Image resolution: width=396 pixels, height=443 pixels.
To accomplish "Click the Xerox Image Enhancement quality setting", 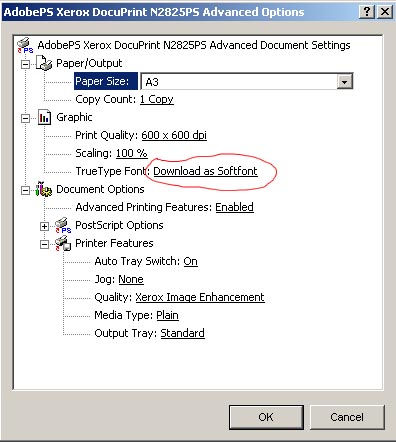I will coord(200,297).
